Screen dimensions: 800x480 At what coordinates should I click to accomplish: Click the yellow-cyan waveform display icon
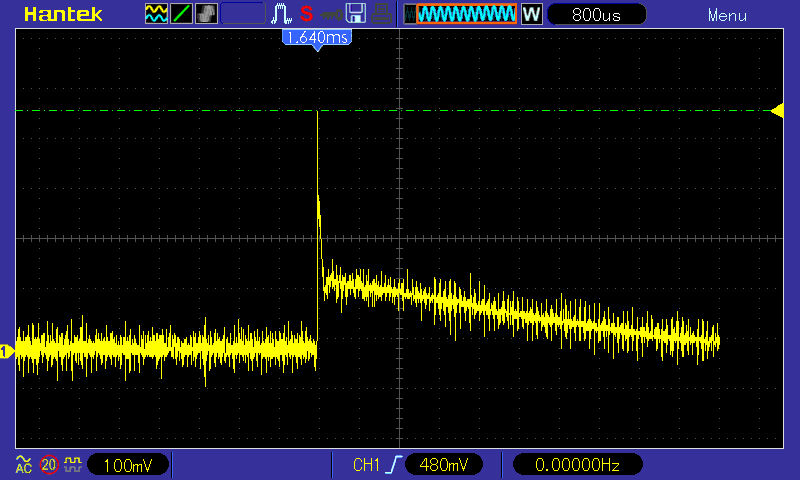click(157, 14)
